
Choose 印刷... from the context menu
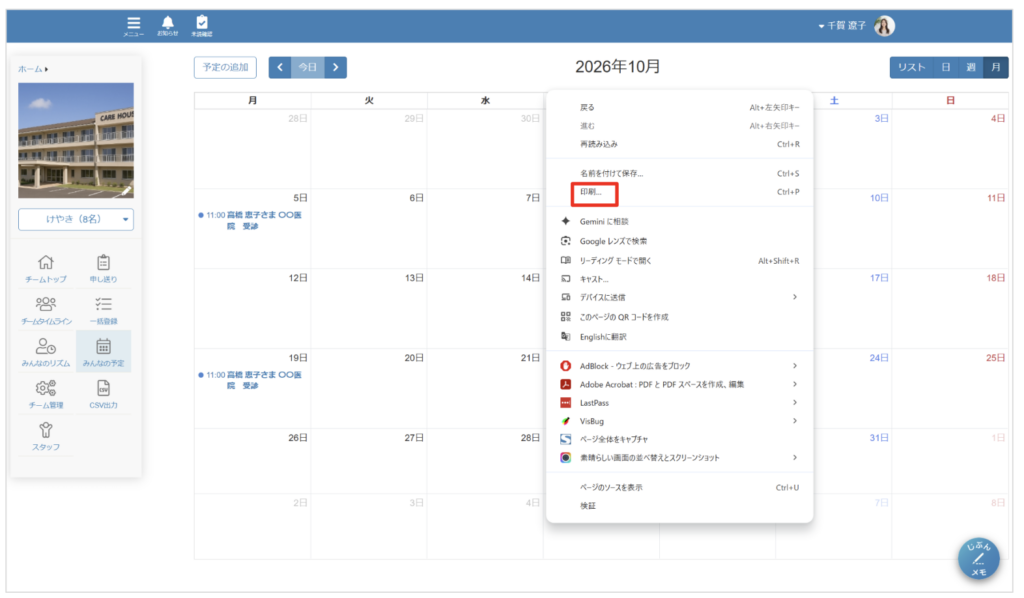pyautogui.click(x=679, y=192)
